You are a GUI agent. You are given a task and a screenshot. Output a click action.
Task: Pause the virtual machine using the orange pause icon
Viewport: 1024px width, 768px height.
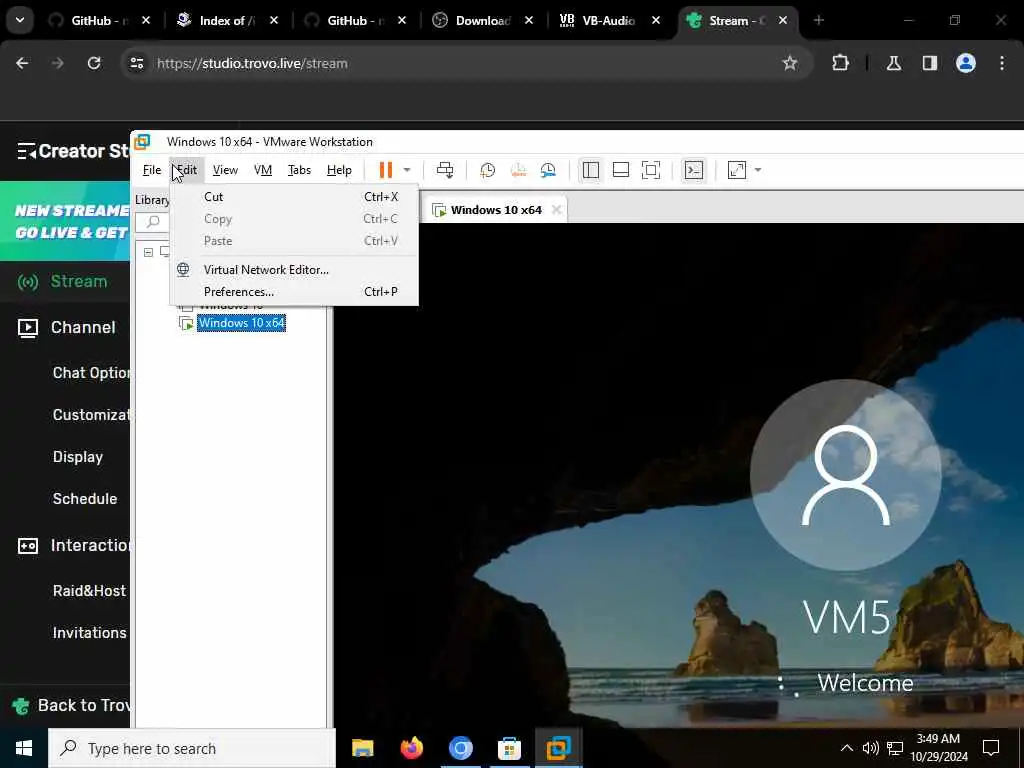coord(386,170)
